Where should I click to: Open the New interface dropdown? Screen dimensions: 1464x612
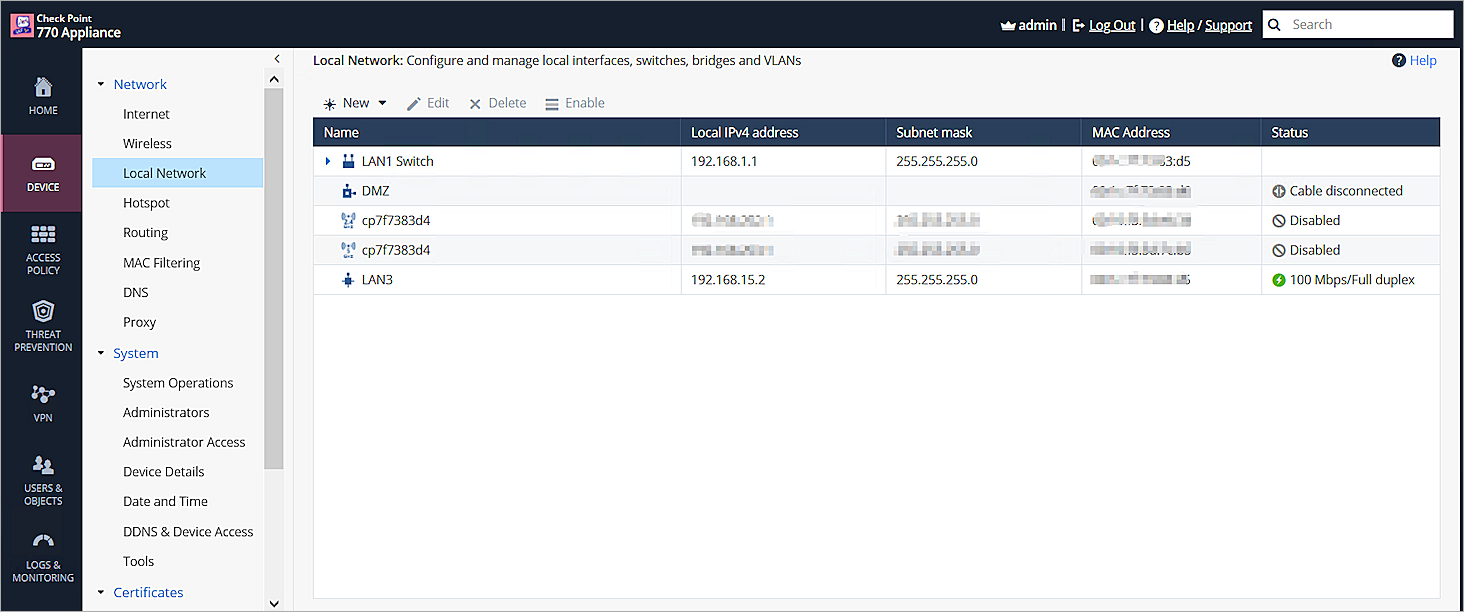(x=381, y=102)
